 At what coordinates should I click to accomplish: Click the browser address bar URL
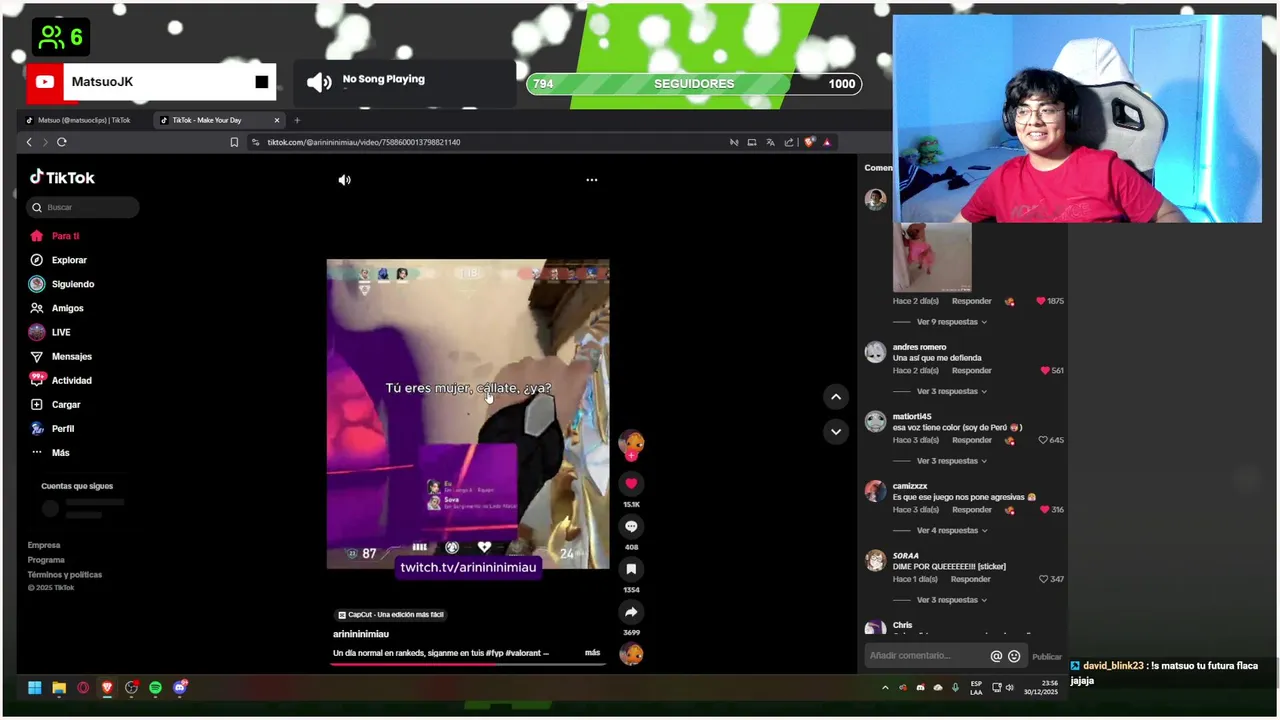coord(363,142)
